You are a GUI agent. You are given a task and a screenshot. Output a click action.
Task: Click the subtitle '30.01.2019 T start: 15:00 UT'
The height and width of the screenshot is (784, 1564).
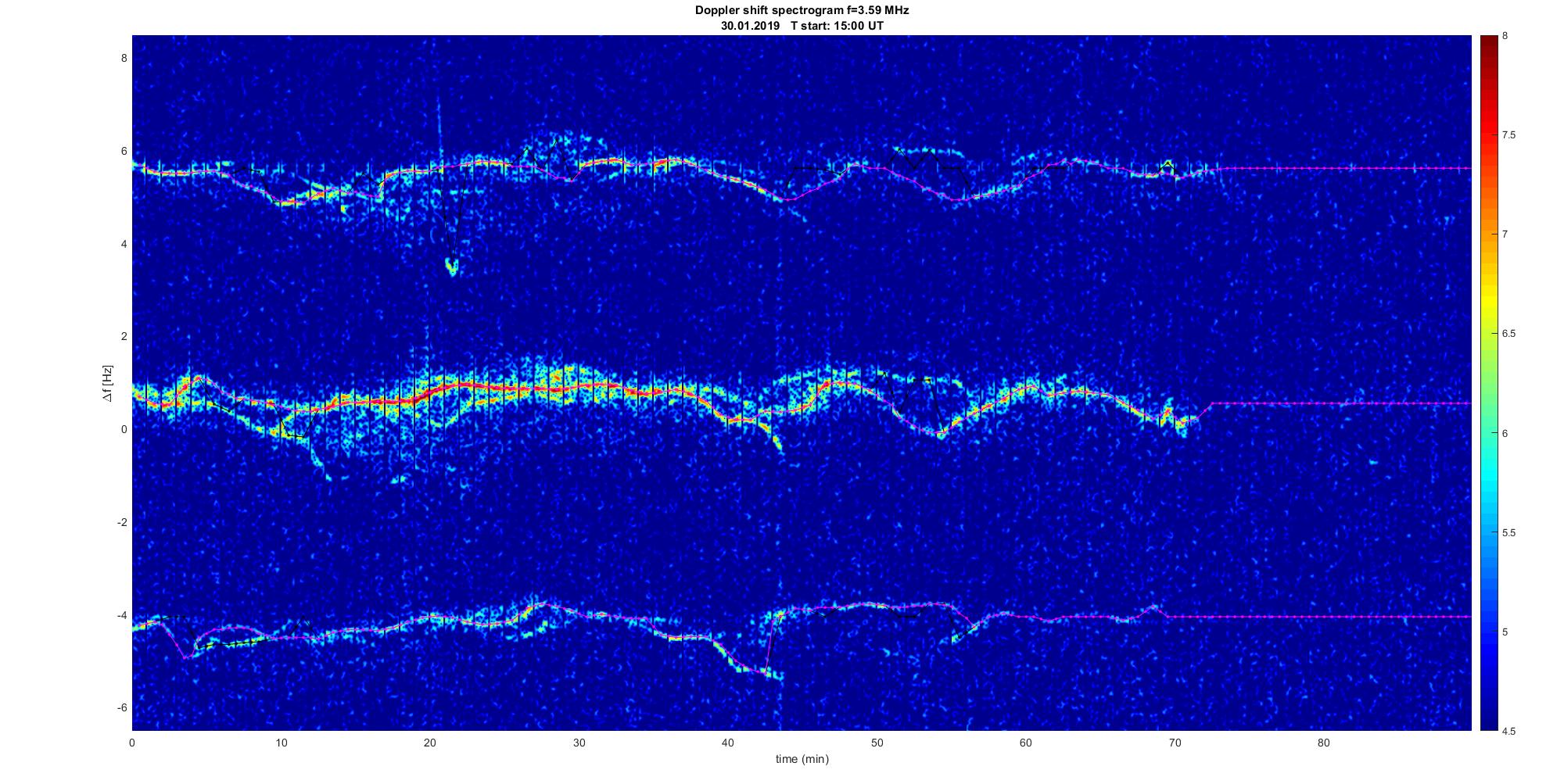point(802,26)
